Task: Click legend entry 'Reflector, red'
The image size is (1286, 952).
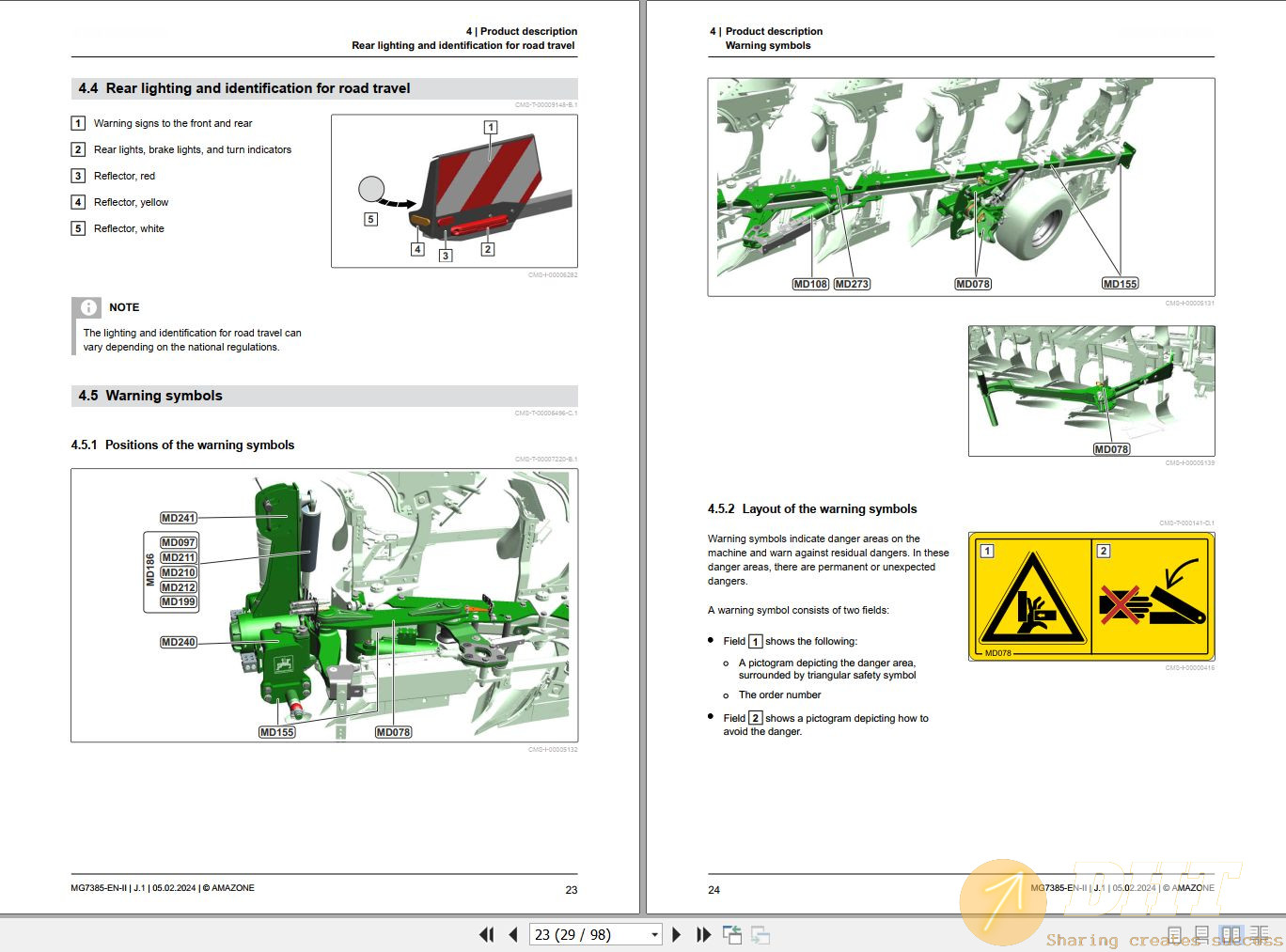Action: click(x=124, y=176)
